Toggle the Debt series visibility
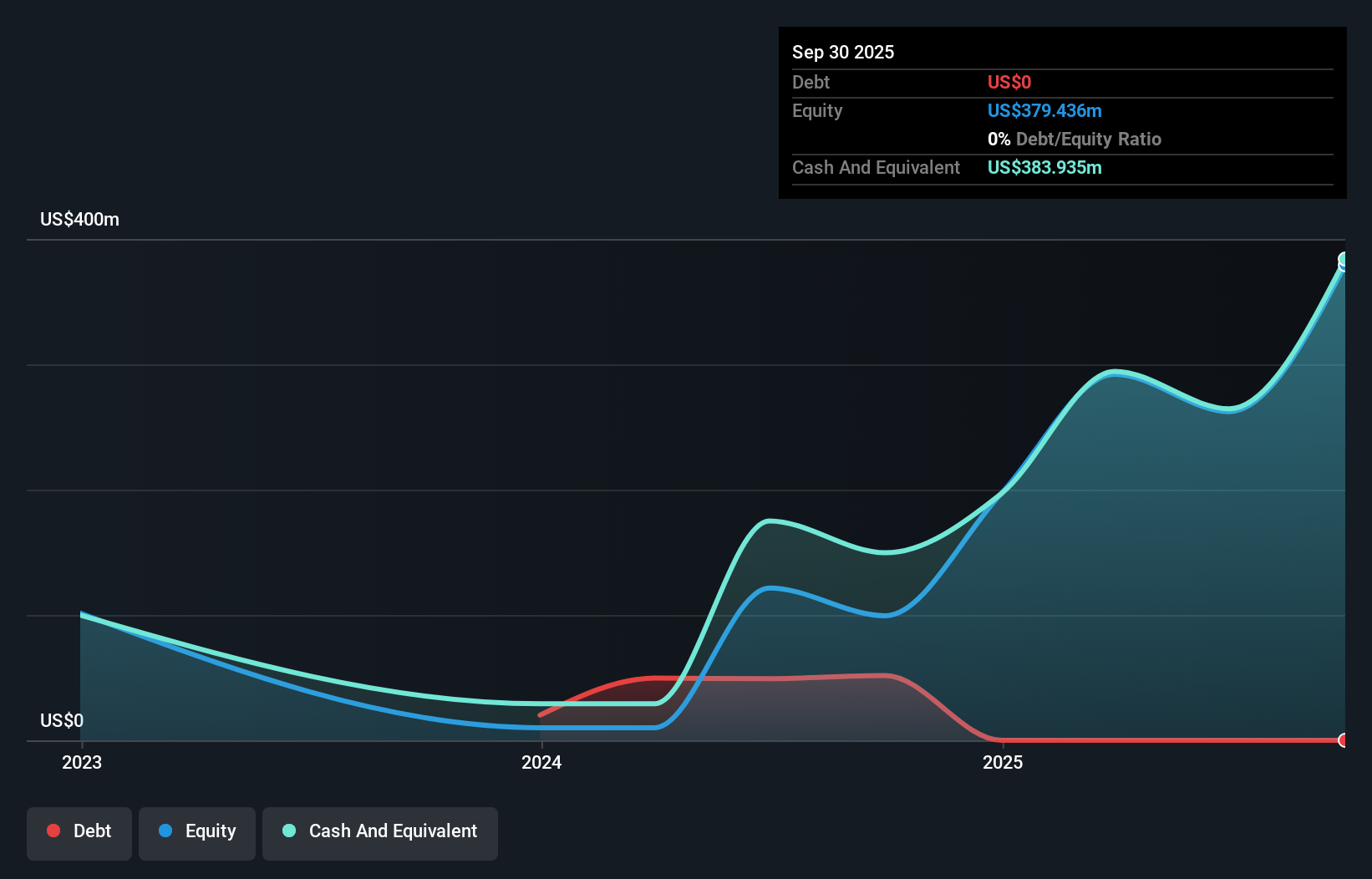 tap(79, 831)
